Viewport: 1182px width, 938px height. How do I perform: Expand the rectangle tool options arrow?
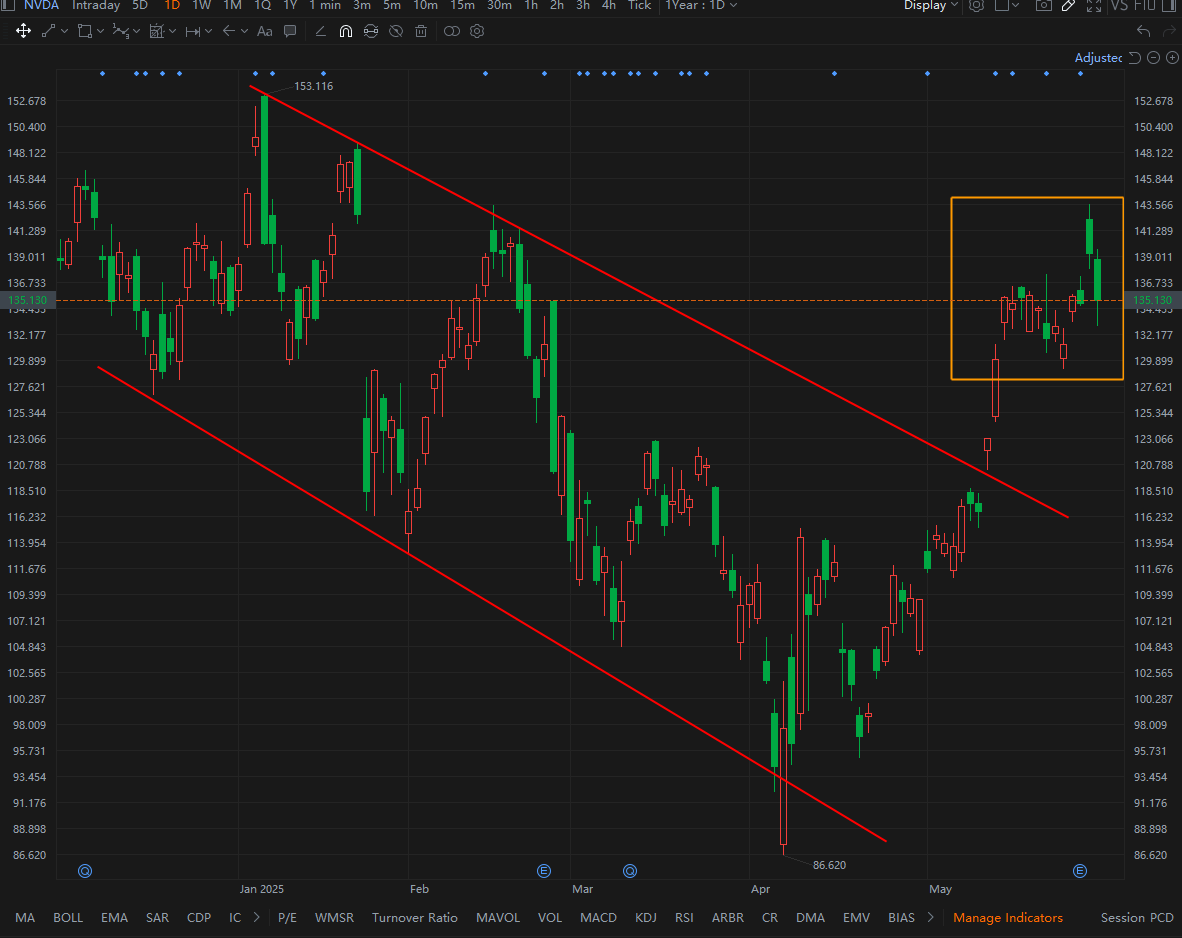tap(100, 32)
